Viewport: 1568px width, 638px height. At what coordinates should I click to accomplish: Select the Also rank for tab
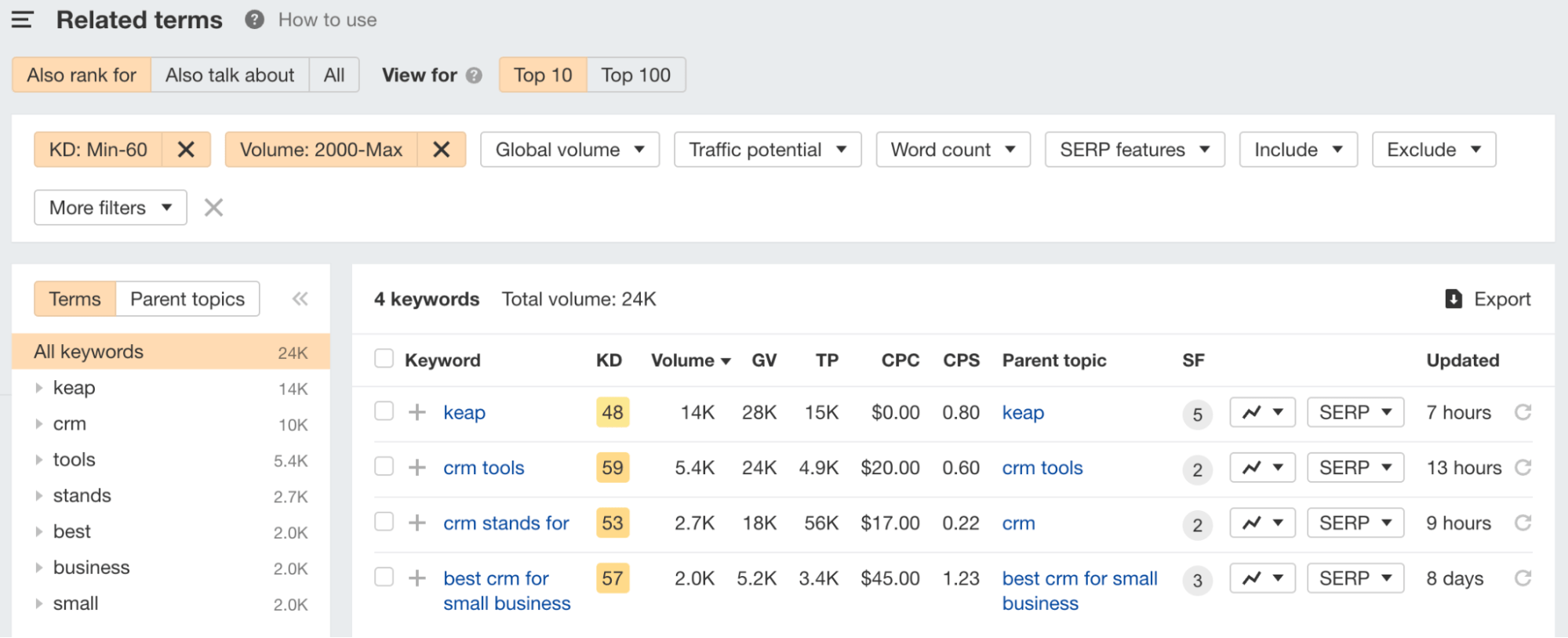tap(82, 75)
